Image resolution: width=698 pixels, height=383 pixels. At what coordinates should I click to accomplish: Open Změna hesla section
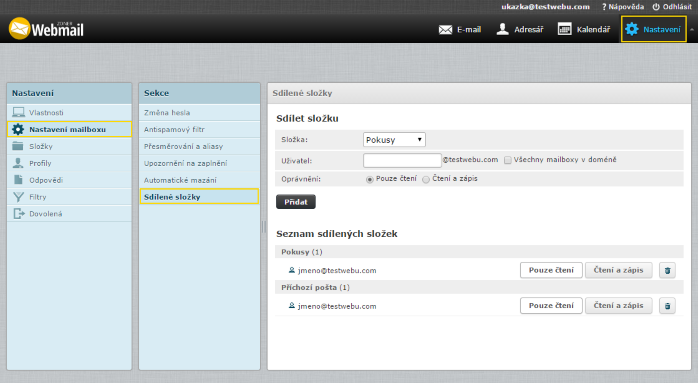199,112
